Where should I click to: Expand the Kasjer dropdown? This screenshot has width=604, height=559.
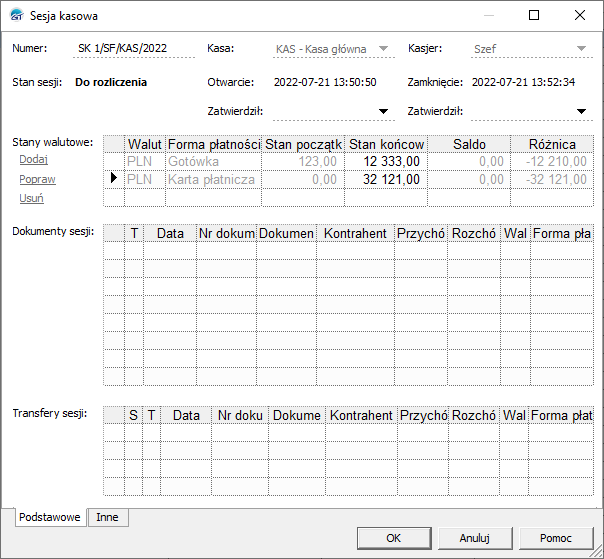point(582,48)
